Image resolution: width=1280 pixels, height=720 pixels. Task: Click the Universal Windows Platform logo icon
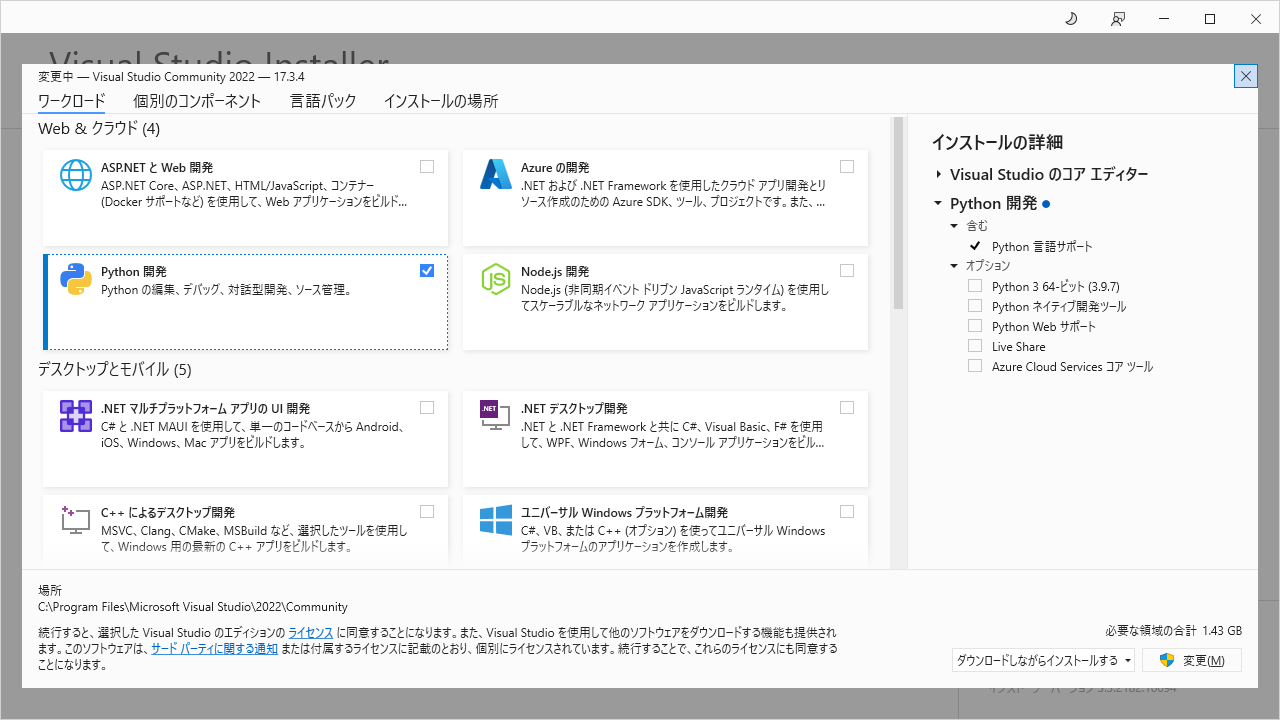[x=496, y=520]
